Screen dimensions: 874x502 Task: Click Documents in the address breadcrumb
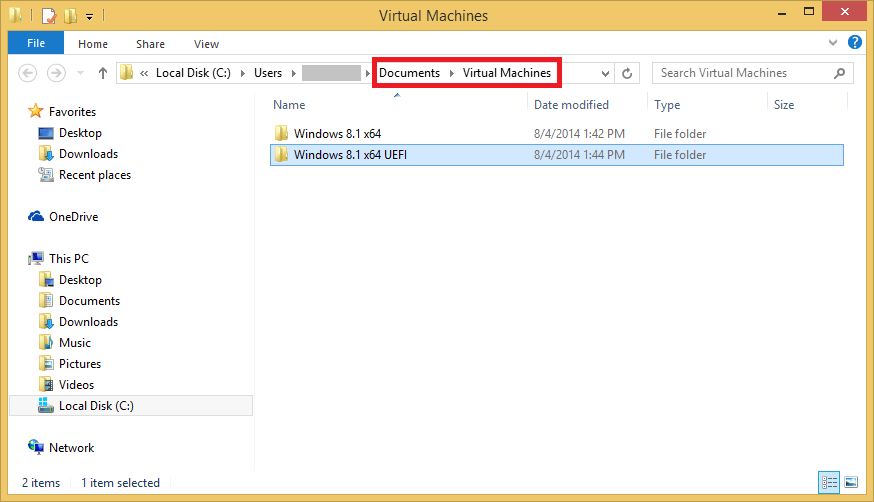tap(409, 73)
